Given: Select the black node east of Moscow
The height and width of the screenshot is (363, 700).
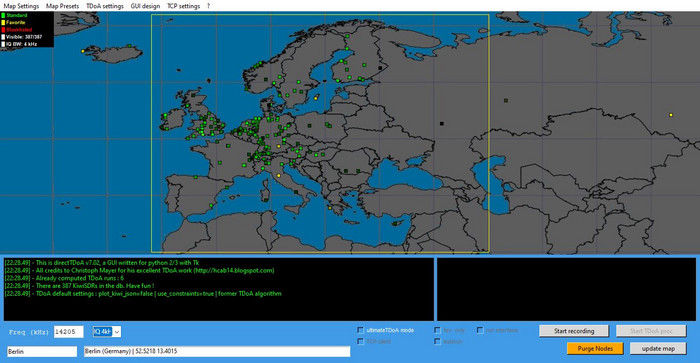Looking at the screenshot, I should coord(442,124).
